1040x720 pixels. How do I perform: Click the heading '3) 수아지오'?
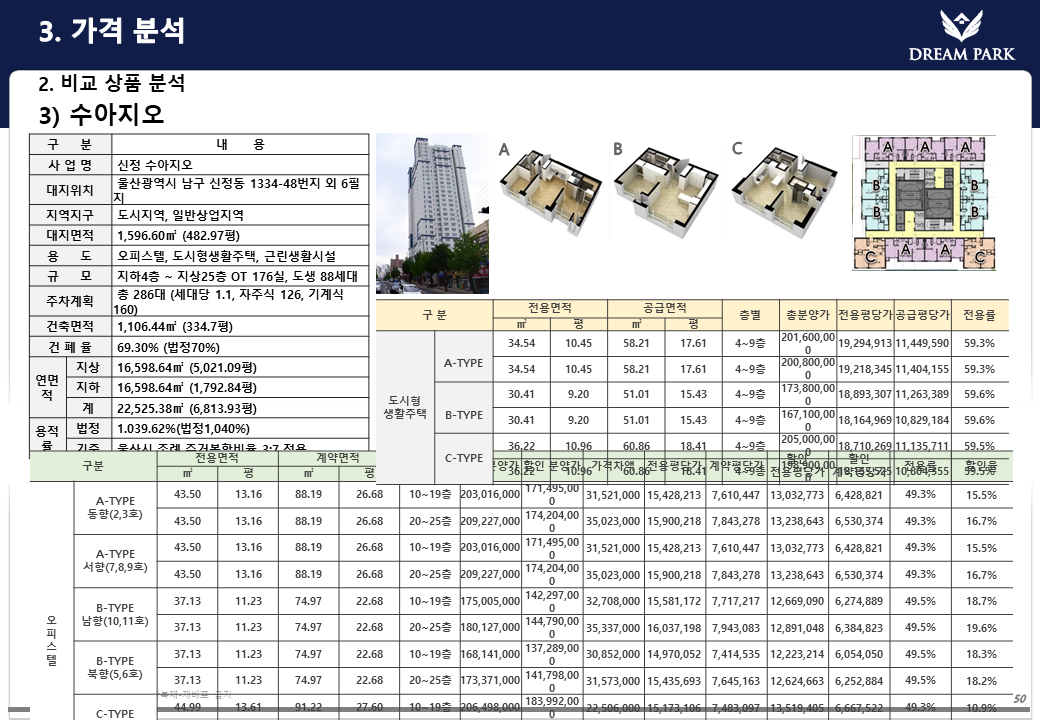coord(101,114)
